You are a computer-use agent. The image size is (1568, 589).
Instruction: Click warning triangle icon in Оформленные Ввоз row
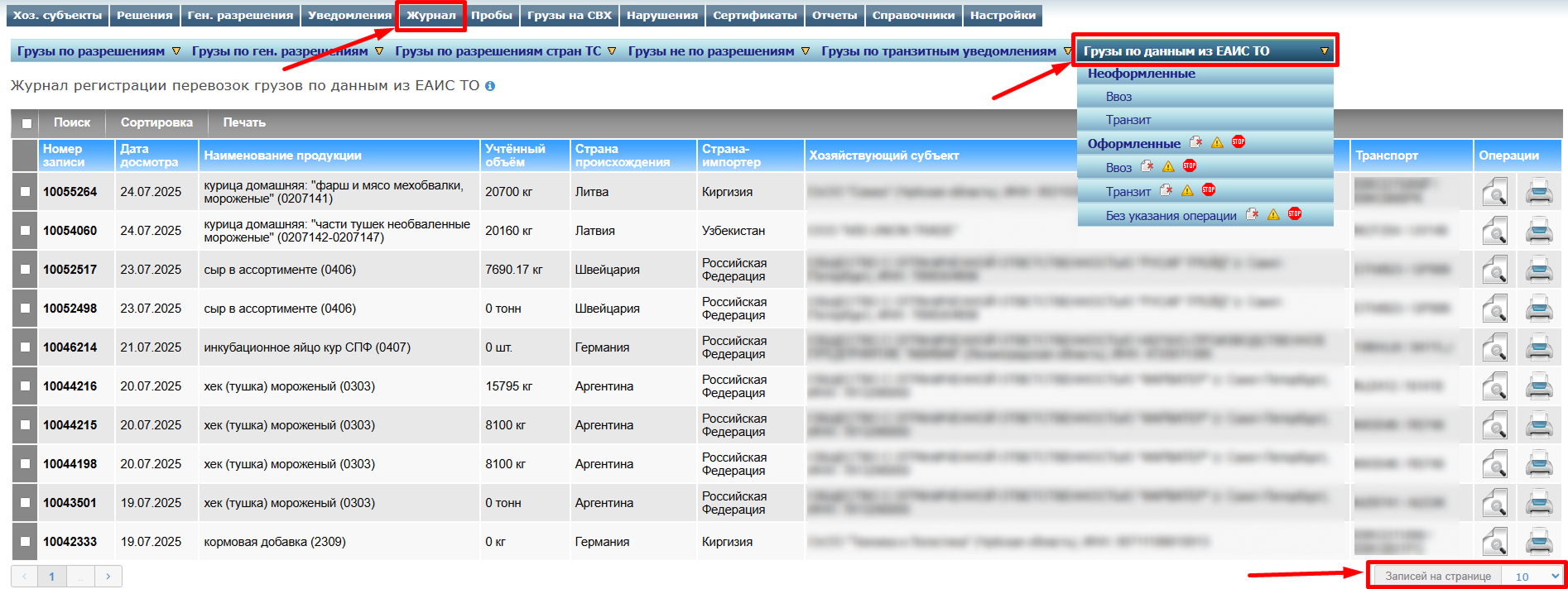tap(1168, 166)
